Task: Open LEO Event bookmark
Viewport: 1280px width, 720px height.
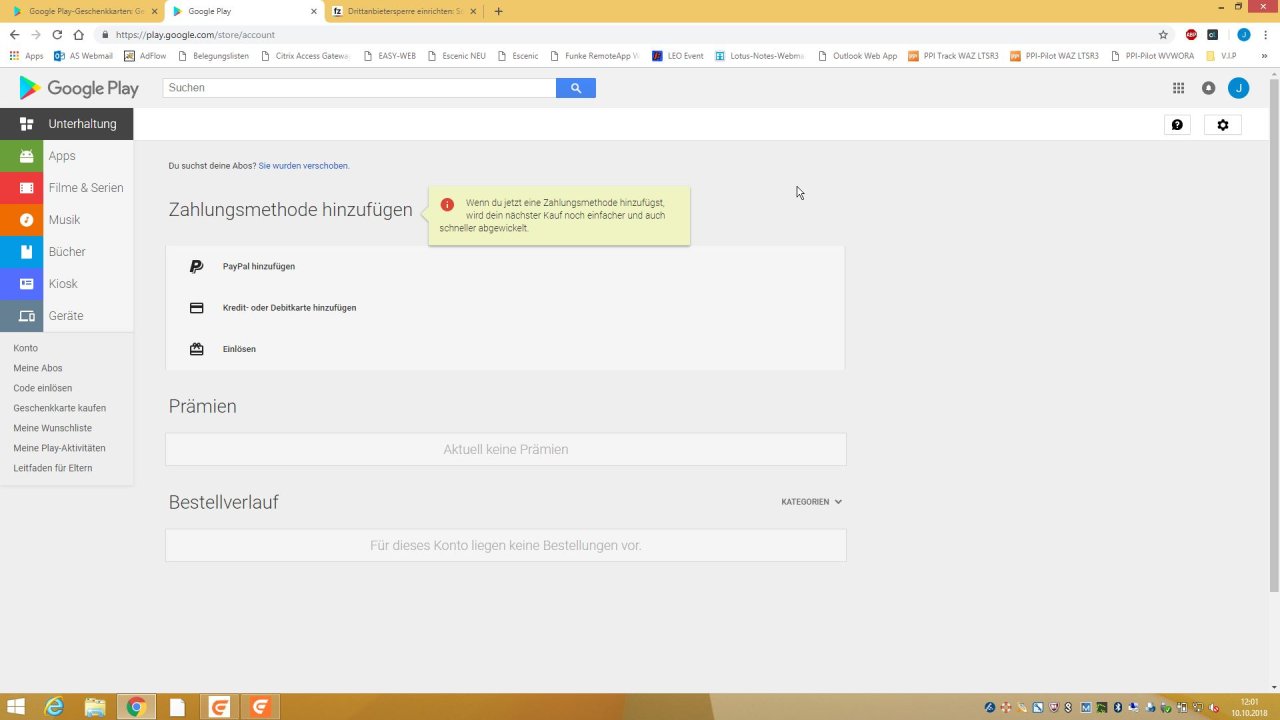Action: point(677,56)
